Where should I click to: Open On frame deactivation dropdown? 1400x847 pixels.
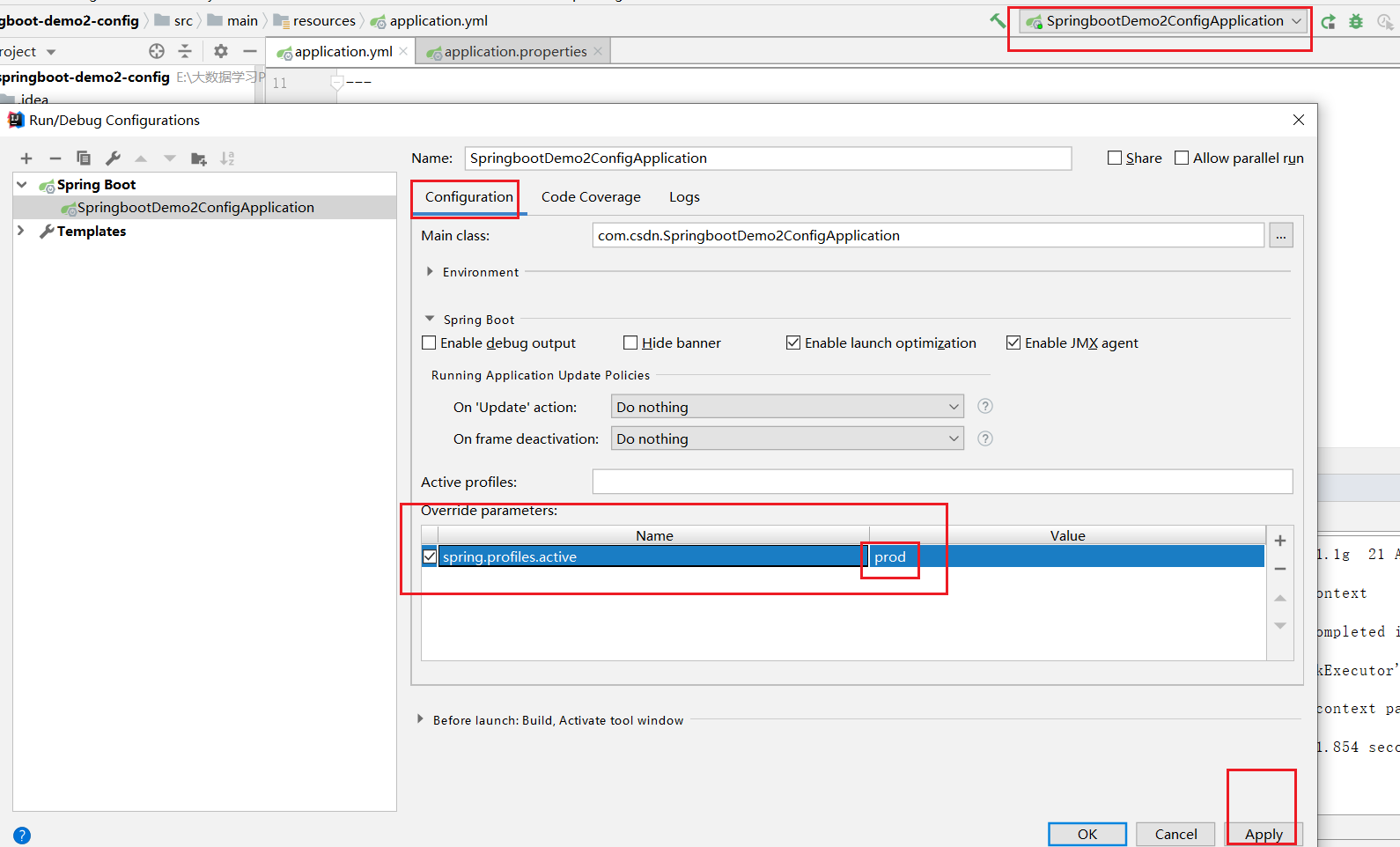(787, 438)
